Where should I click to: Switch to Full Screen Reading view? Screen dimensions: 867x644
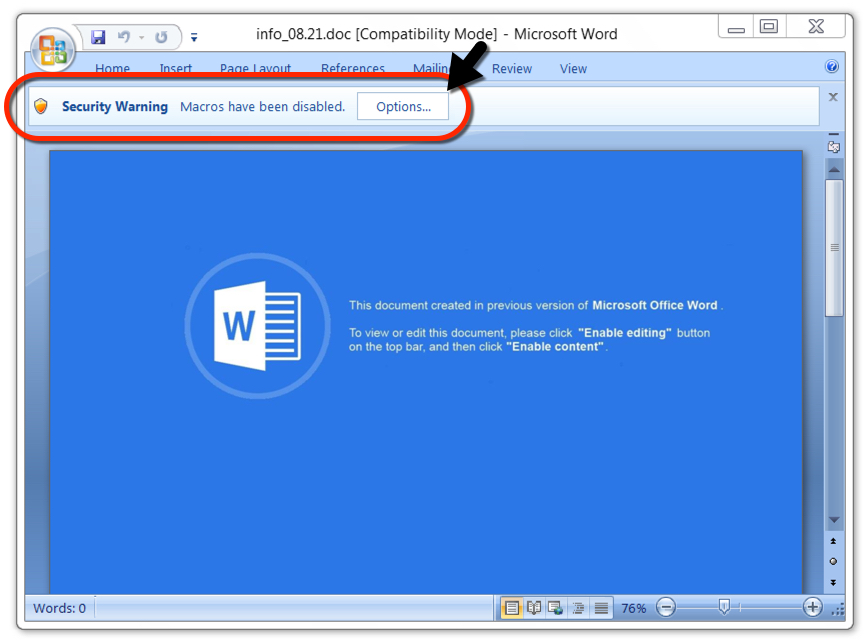pyautogui.click(x=534, y=609)
